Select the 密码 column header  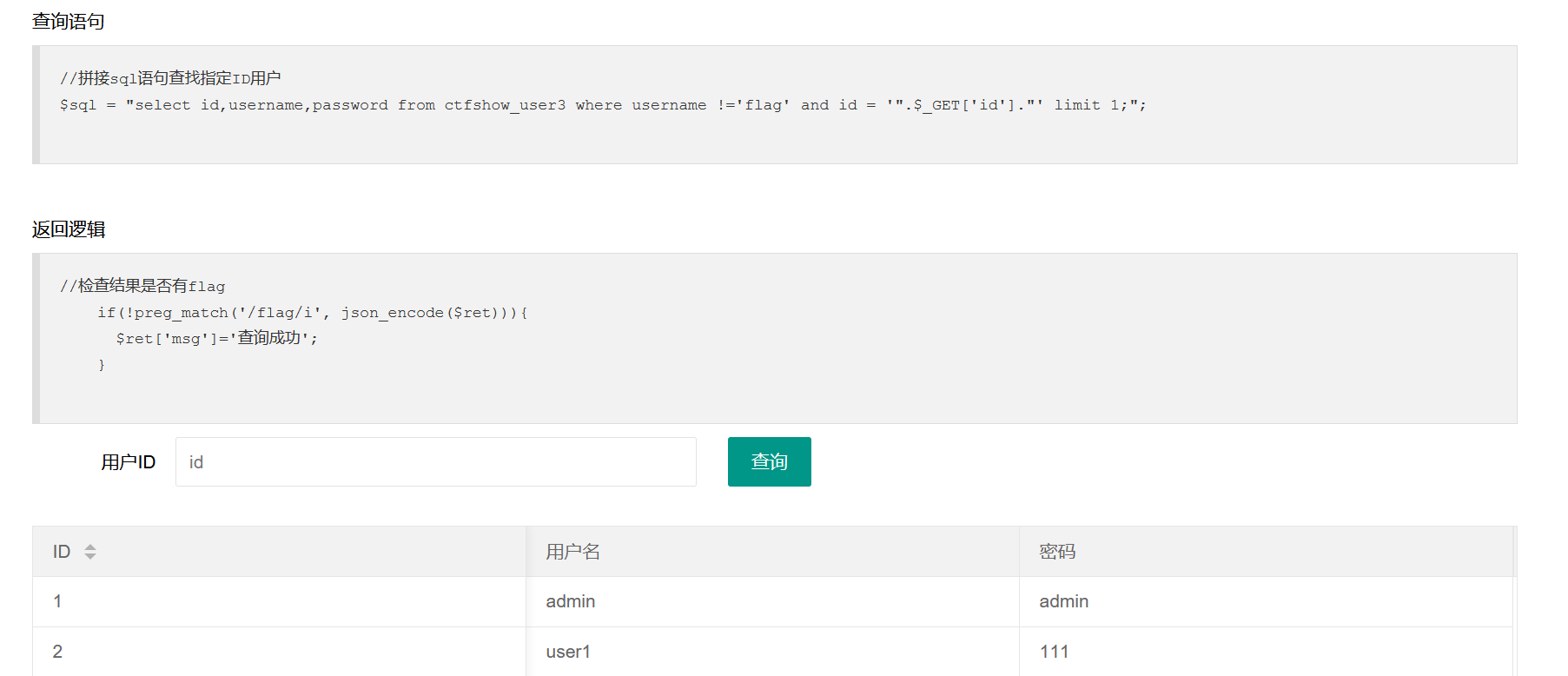1266,552
